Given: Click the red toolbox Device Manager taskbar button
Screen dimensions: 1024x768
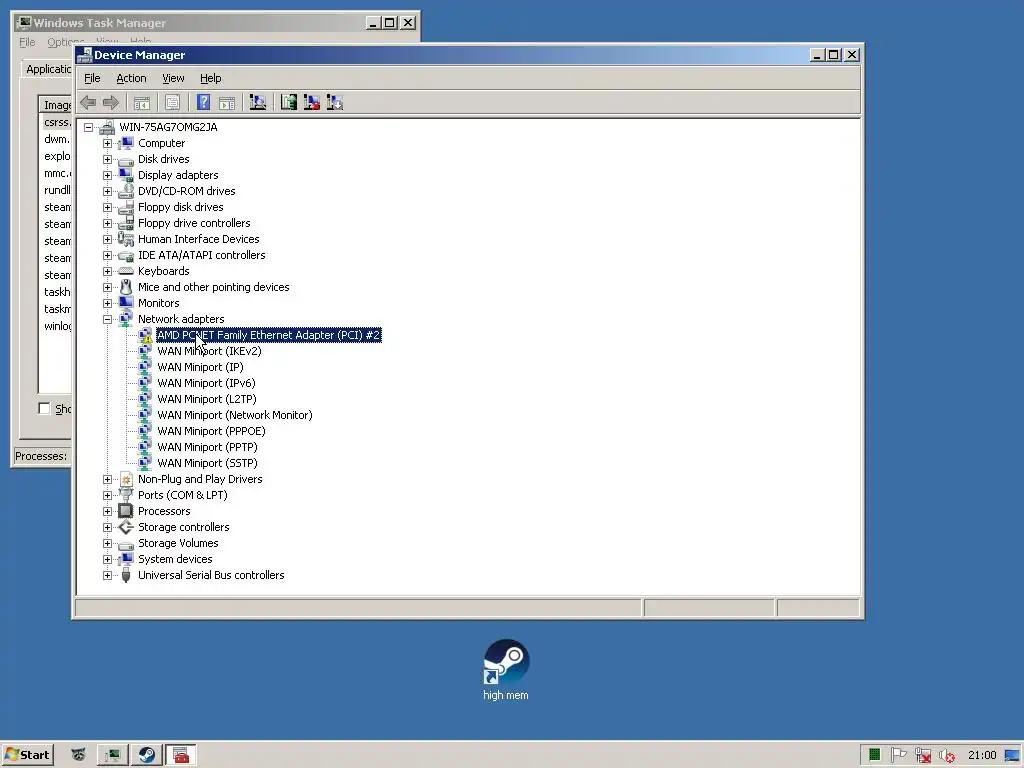Looking at the screenshot, I should 181,755.
